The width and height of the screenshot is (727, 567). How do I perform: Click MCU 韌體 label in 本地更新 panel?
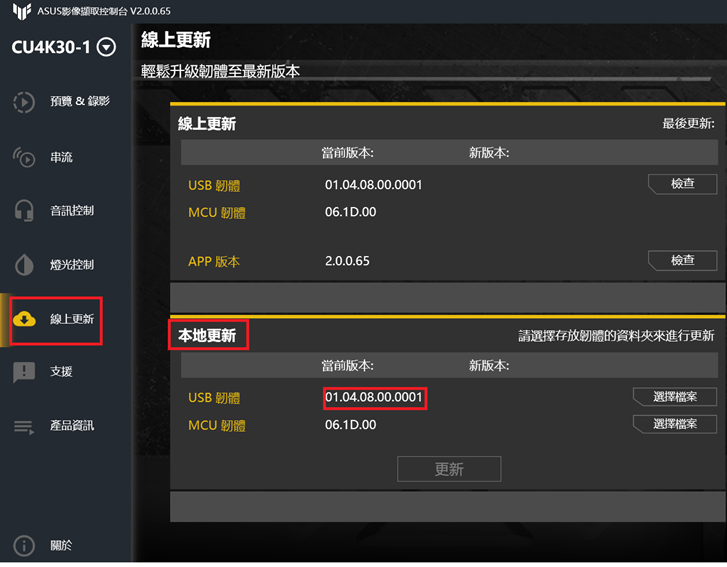coord(217,425)
